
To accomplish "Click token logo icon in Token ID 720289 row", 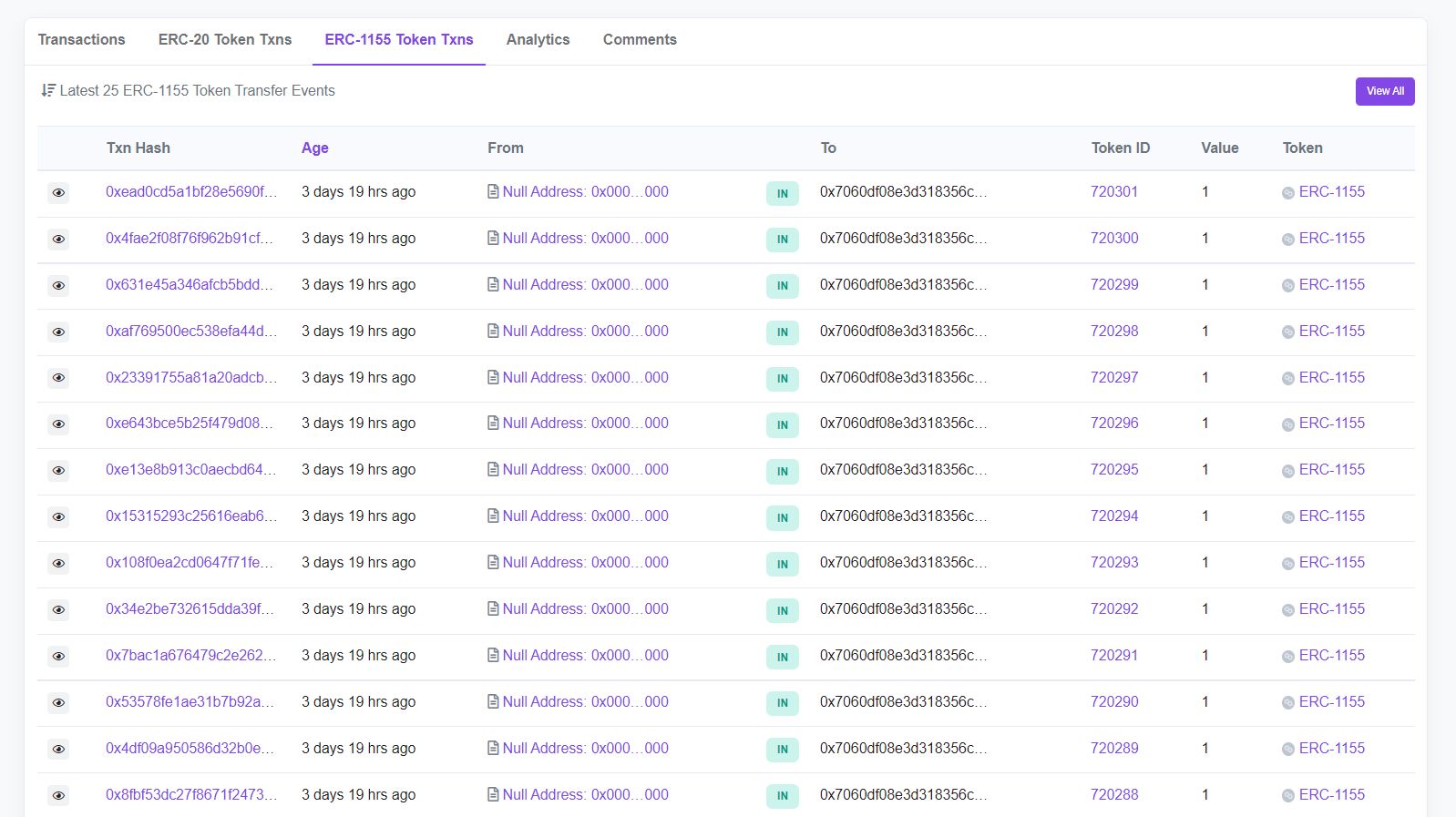I will [1288, 750].
